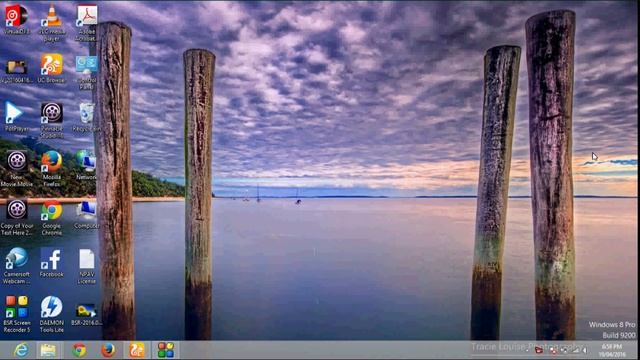Click the UC Browser taskbar icon
The width and height of the screenshot is (640, 360).
(x=137, y=350)
